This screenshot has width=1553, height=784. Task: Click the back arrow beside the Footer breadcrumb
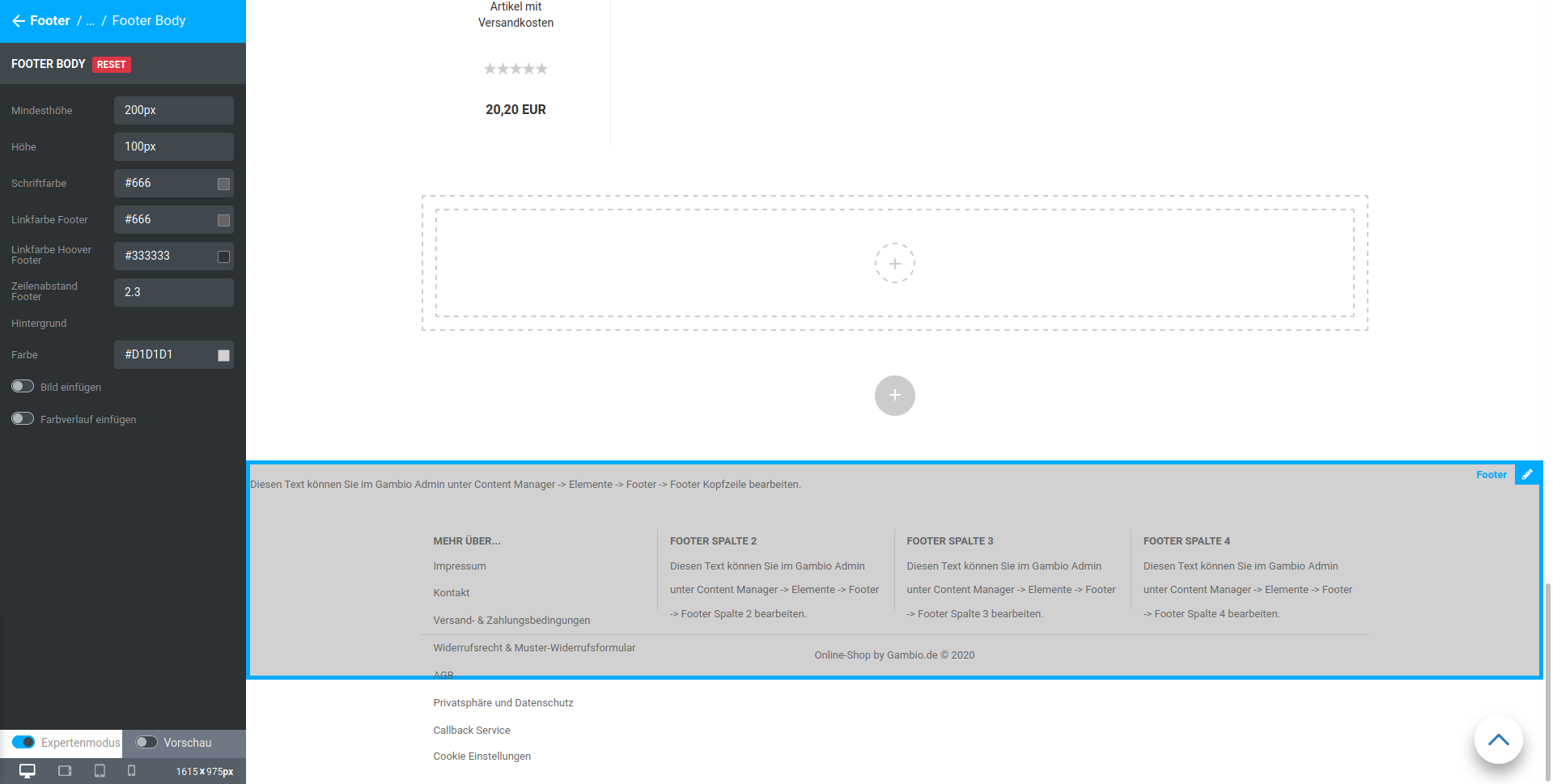[x=19, y=20]
